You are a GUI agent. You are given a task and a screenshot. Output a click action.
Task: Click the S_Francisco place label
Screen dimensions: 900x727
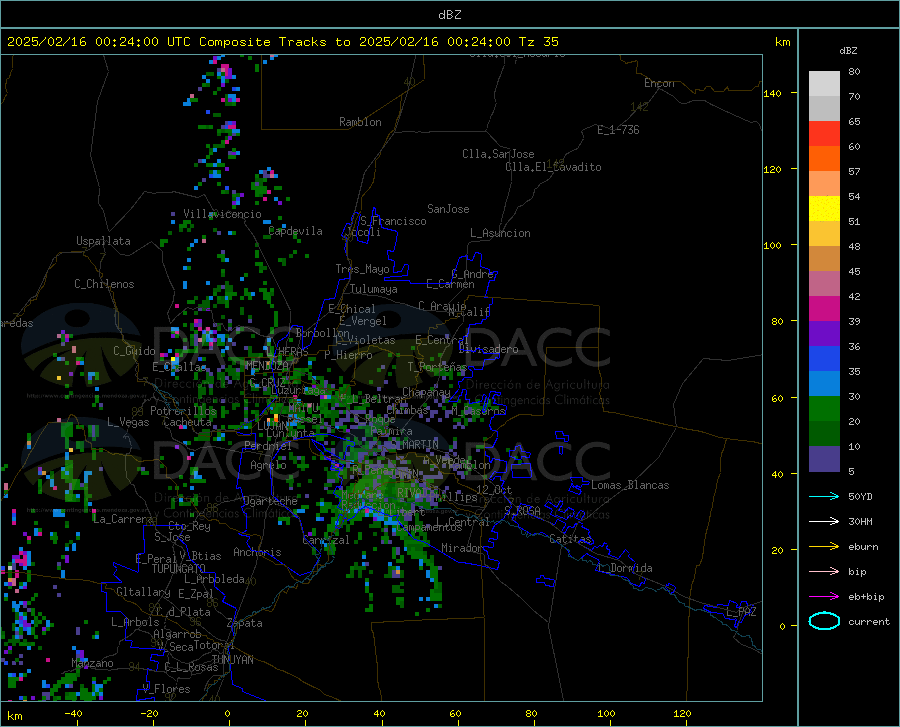[x=393, y=221]
